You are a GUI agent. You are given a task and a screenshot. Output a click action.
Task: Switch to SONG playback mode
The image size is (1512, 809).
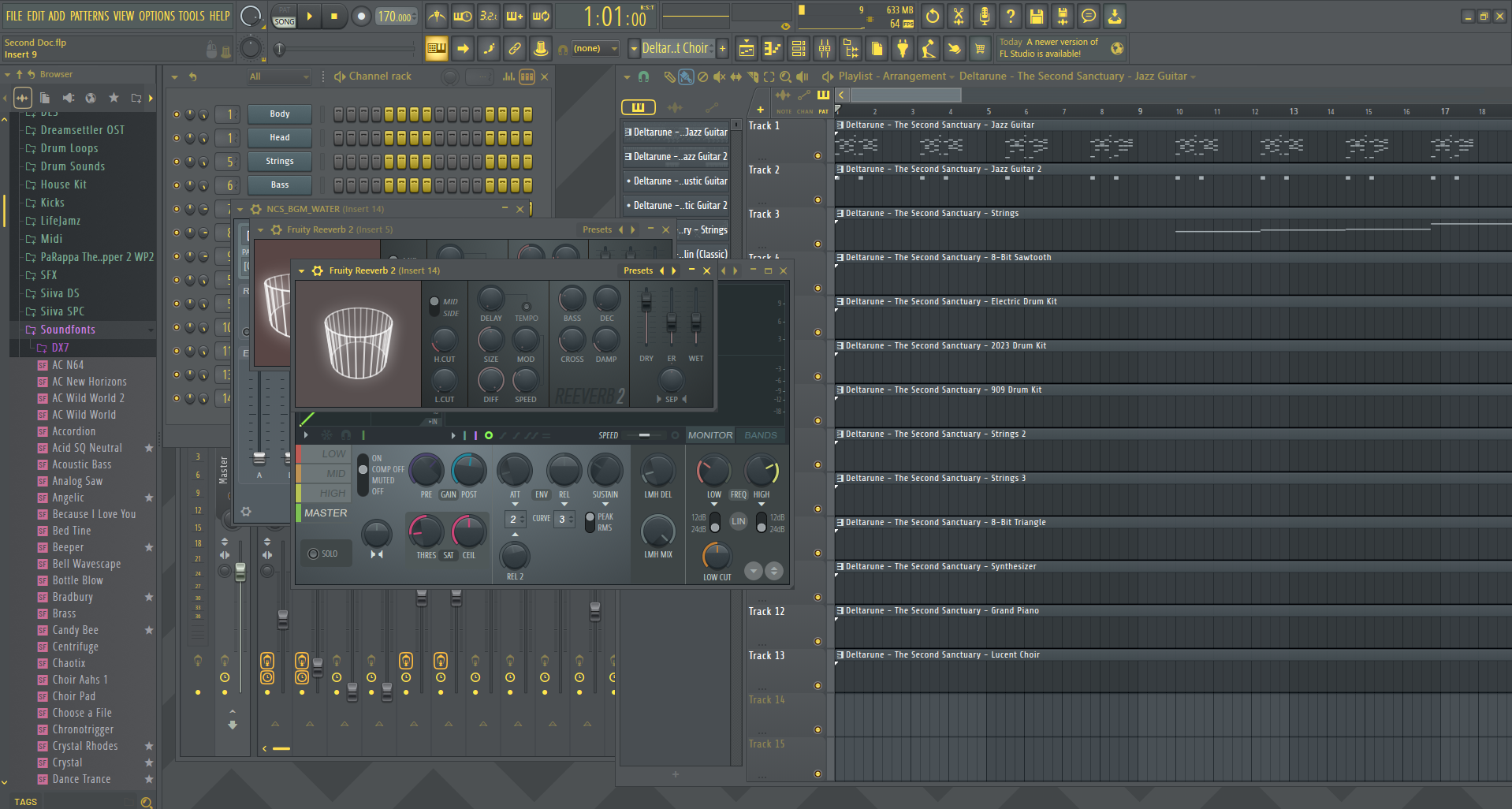tap(285, 21)
